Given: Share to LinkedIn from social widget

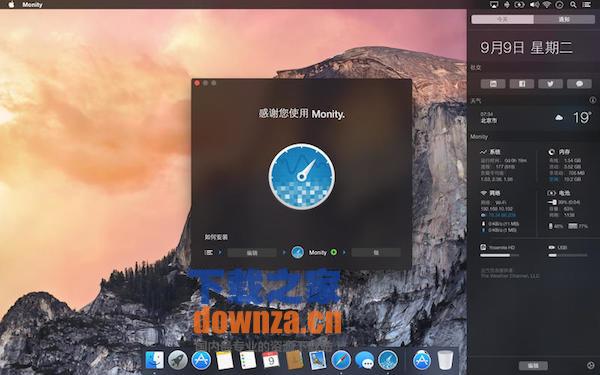Looking at the screenshot, I should coord(493,84).
